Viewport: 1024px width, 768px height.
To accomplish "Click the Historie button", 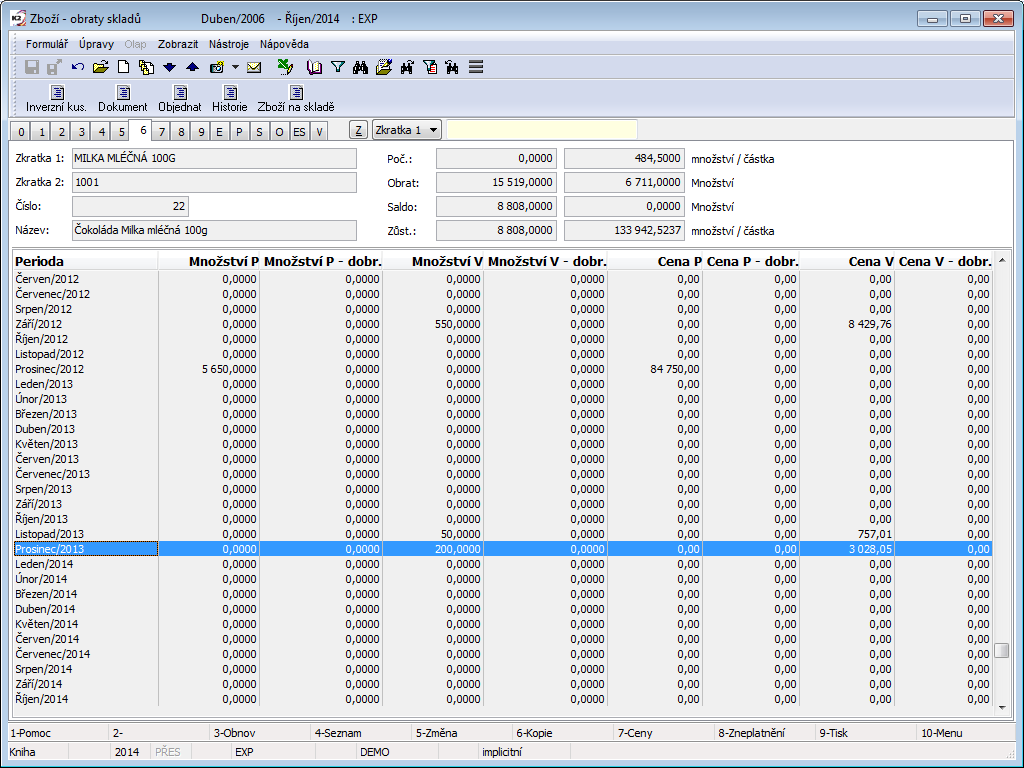I will coord(229,99).
